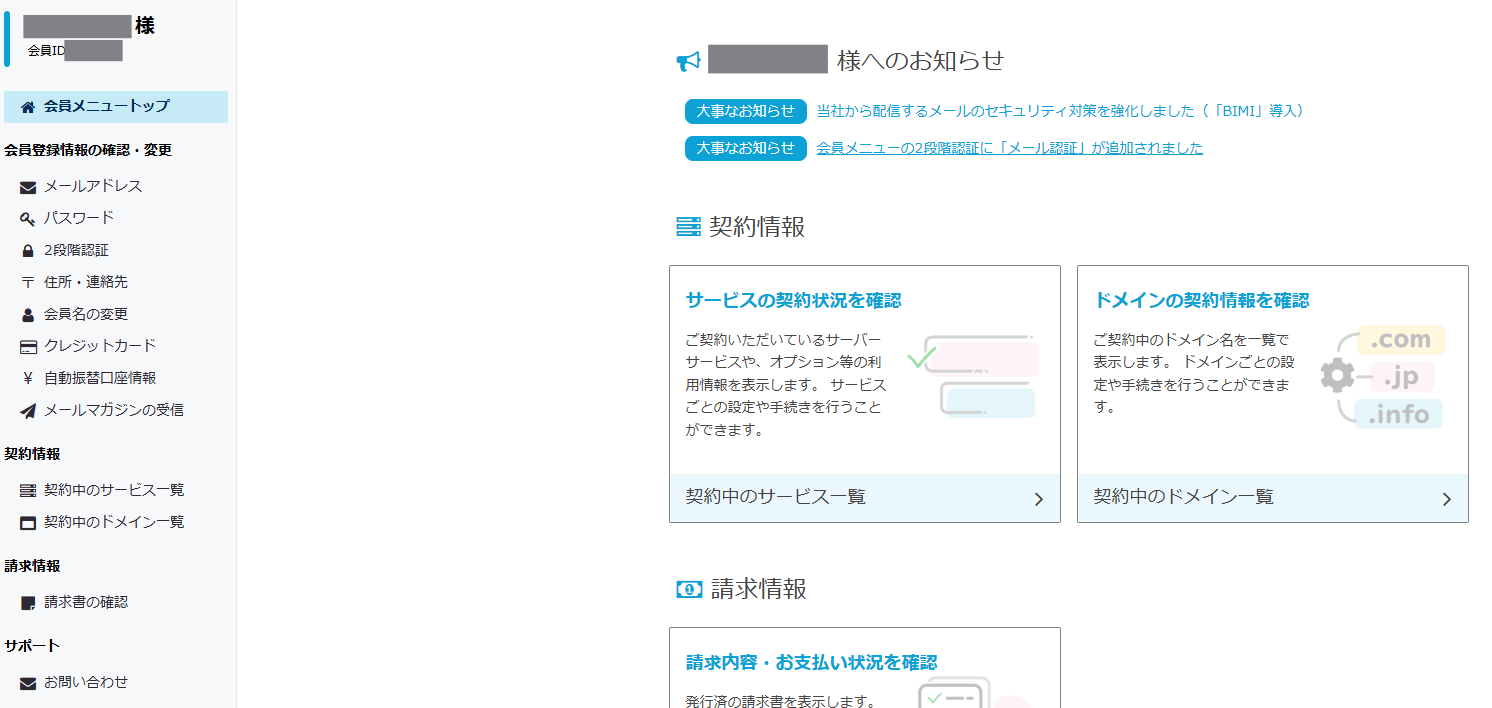Click the home icon beside 会員メニュートップ
The width and height of the screenshot is (1492, 708).
click(x=28, y=107)
